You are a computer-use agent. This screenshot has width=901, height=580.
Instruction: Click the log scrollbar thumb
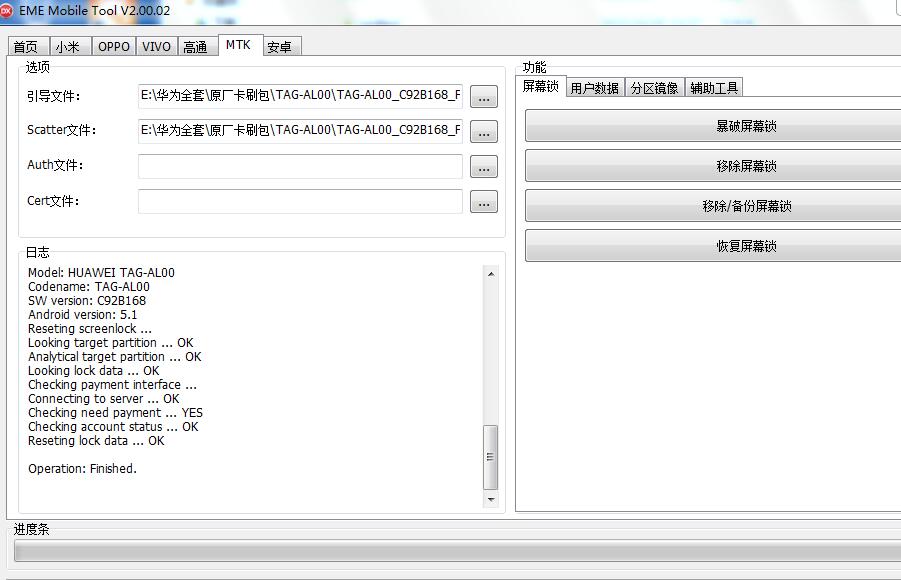tap(491, 457)
